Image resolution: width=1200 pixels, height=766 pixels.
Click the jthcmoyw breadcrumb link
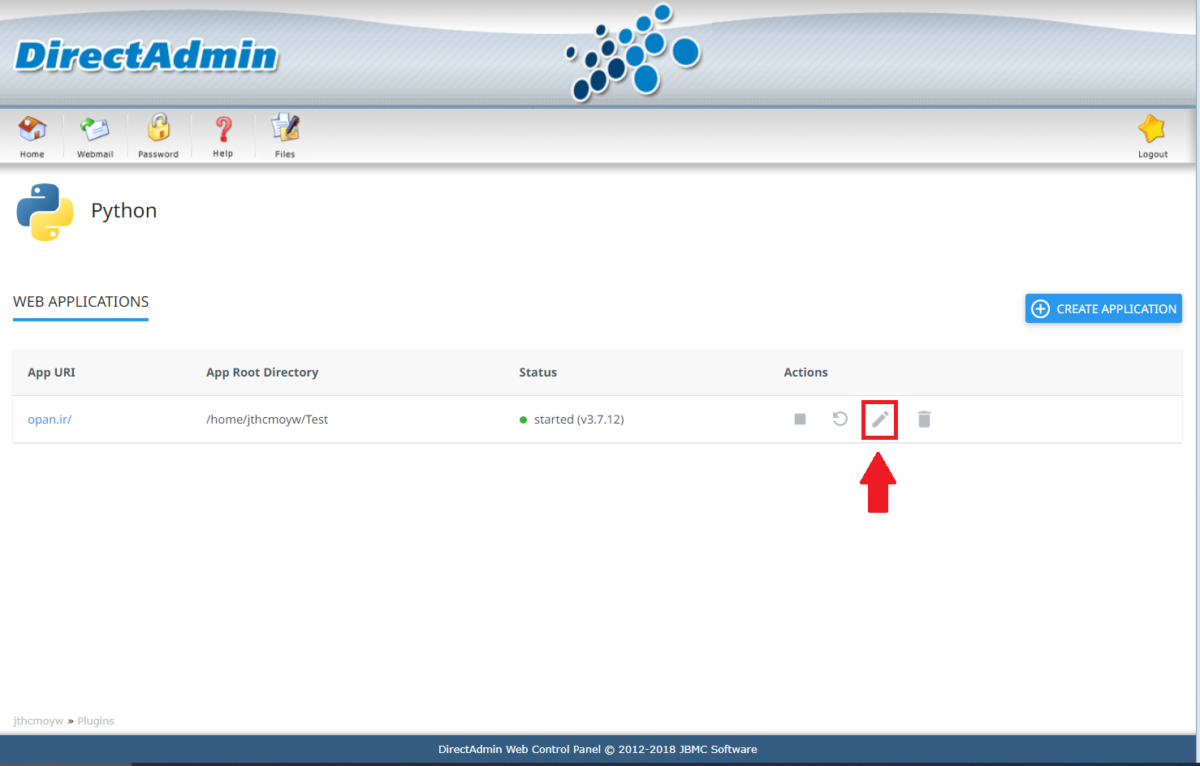(37, 720)
